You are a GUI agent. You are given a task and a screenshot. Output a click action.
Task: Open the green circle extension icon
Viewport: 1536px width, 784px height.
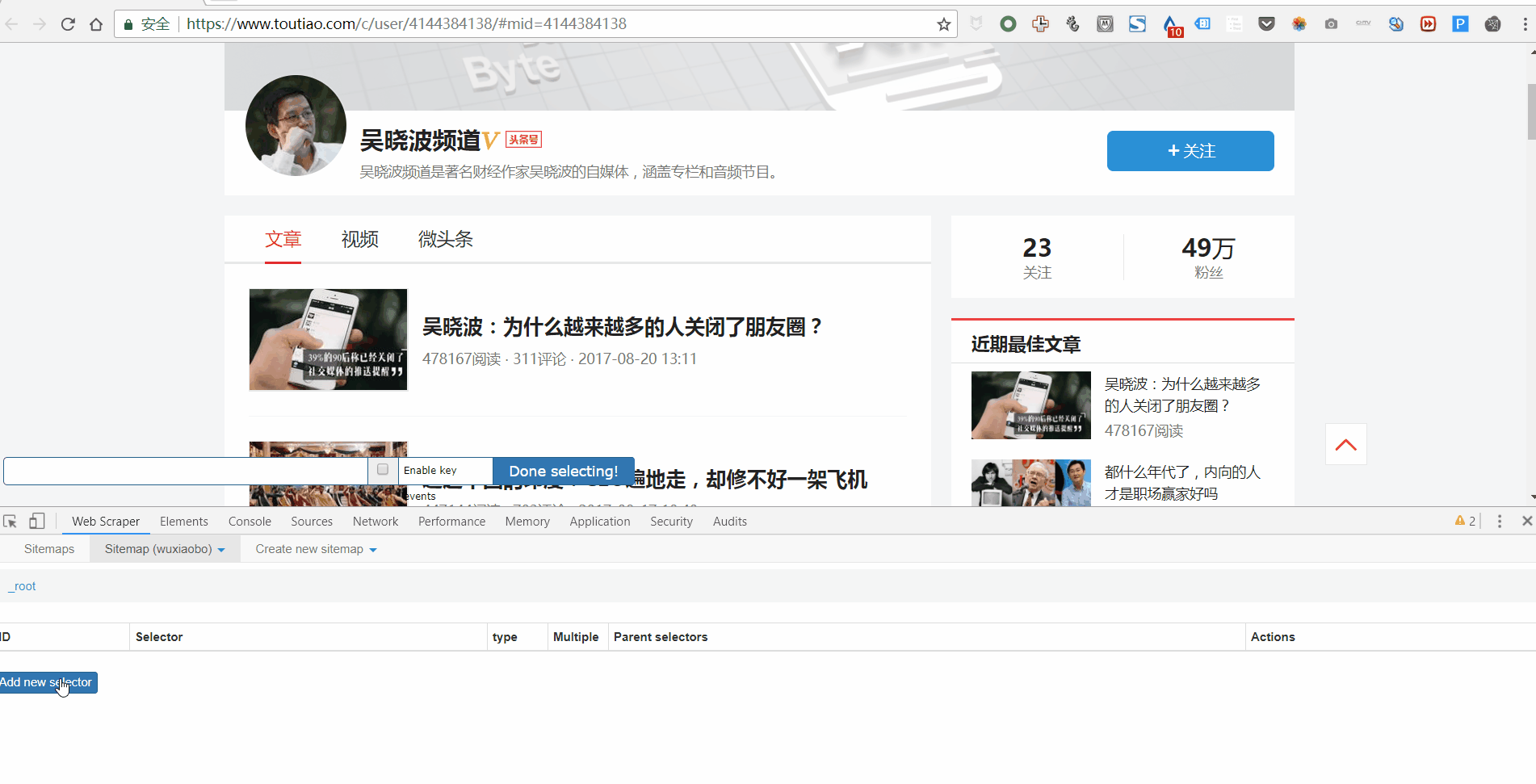point(1008,24)
